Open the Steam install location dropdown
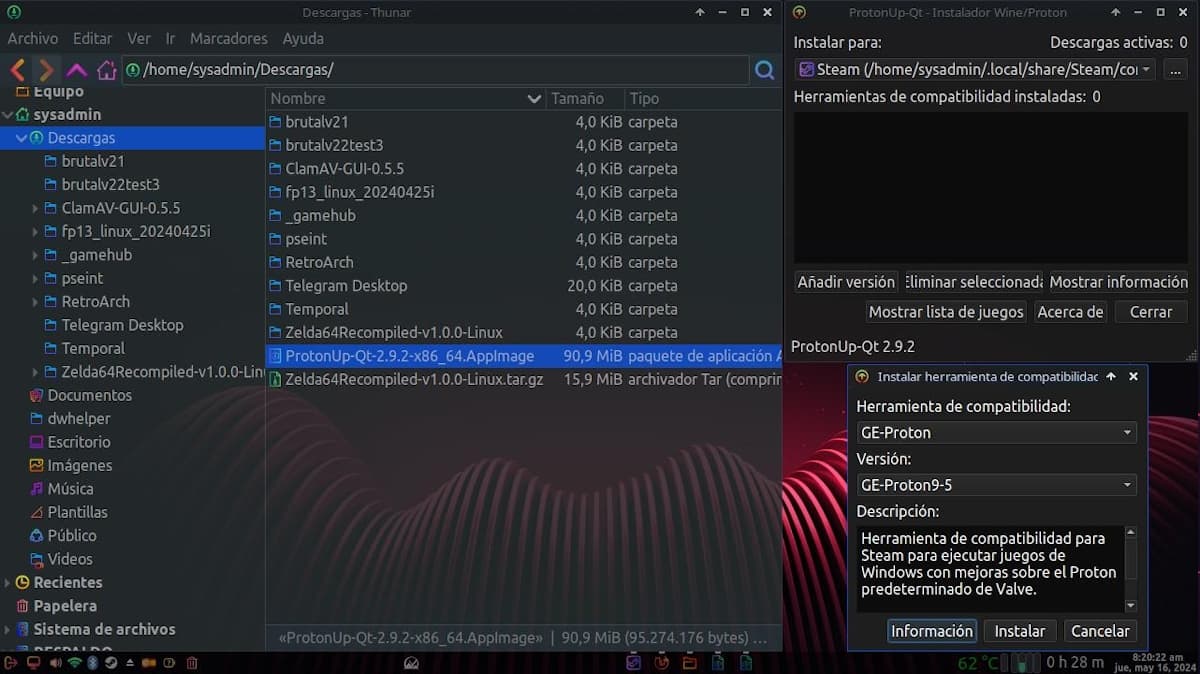Image resolution: width=1200 pixels, height=674 pixels. [x=976, y=70]
